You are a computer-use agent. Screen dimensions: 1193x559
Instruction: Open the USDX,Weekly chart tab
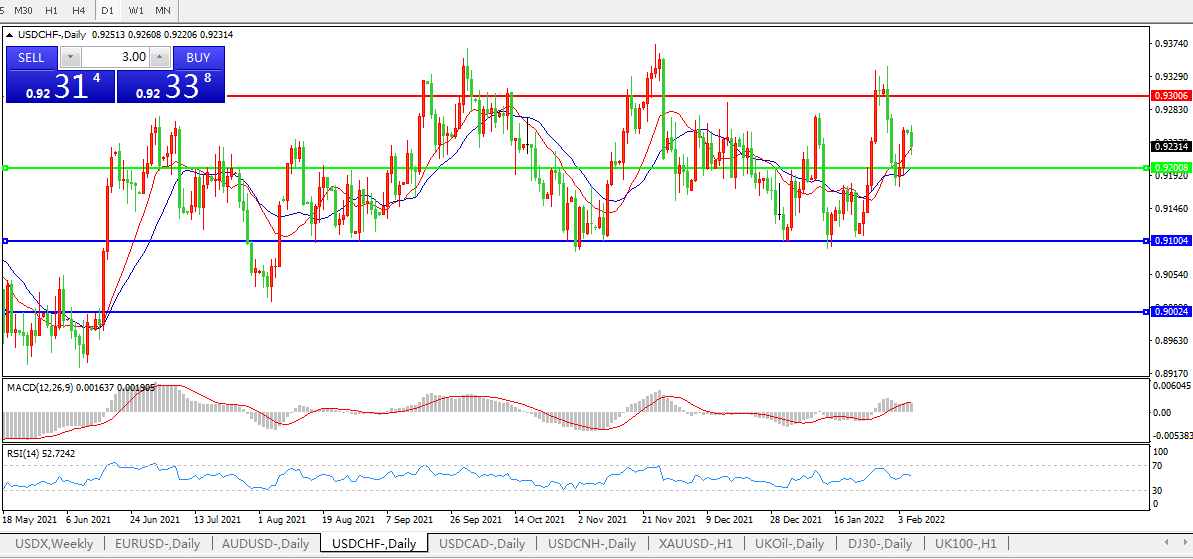coord(54,544)
